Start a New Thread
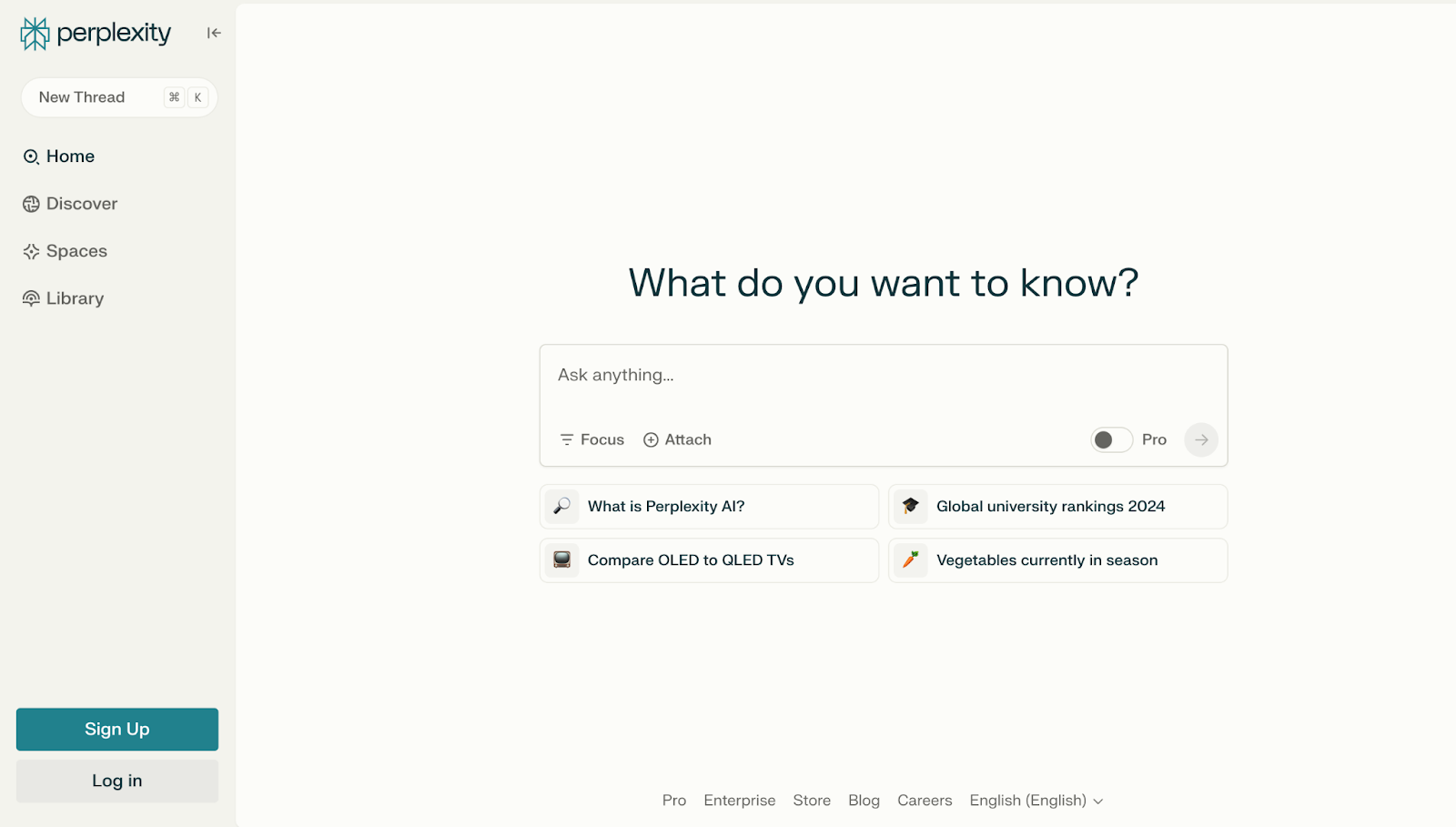The image size is (1456, 827). point(119,97)
